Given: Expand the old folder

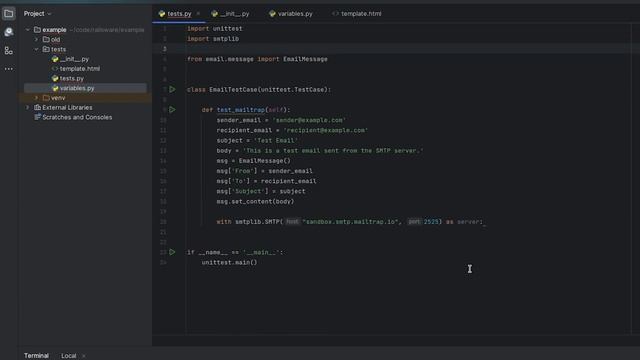Looking at the screenshot, I should tap(36, 40).
